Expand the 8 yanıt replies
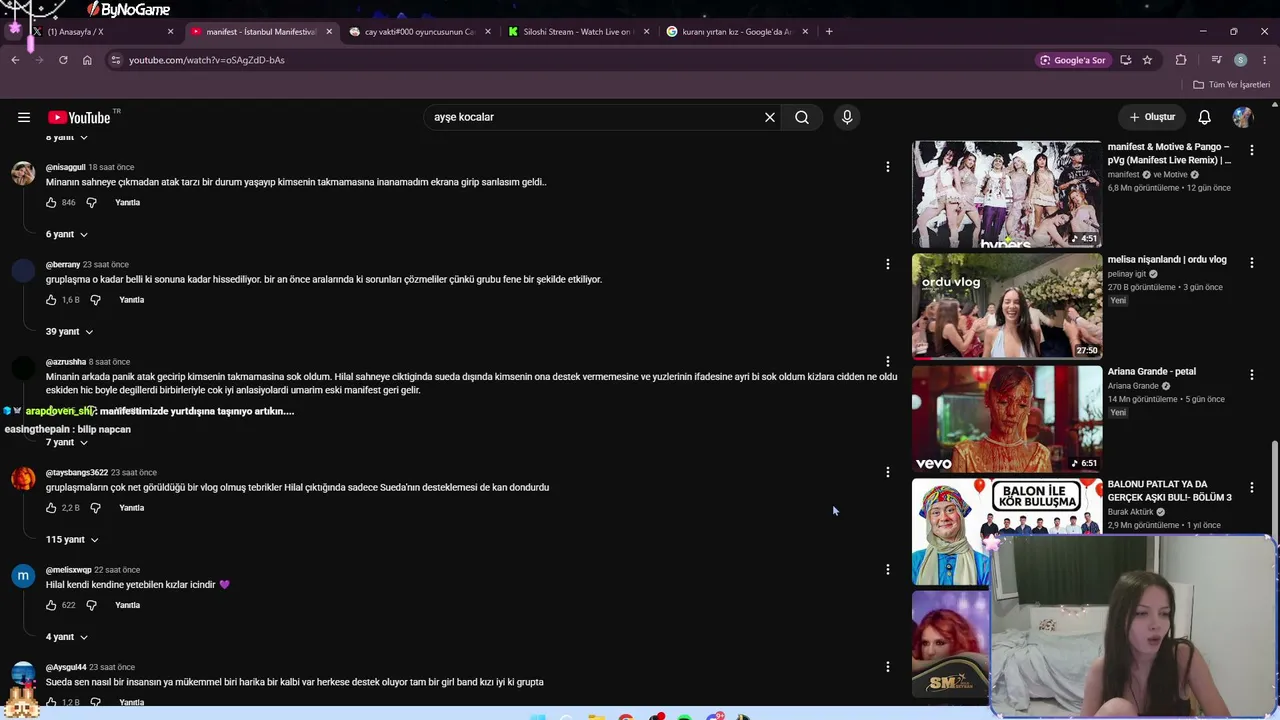The image size is (1280, 720). 67,137
